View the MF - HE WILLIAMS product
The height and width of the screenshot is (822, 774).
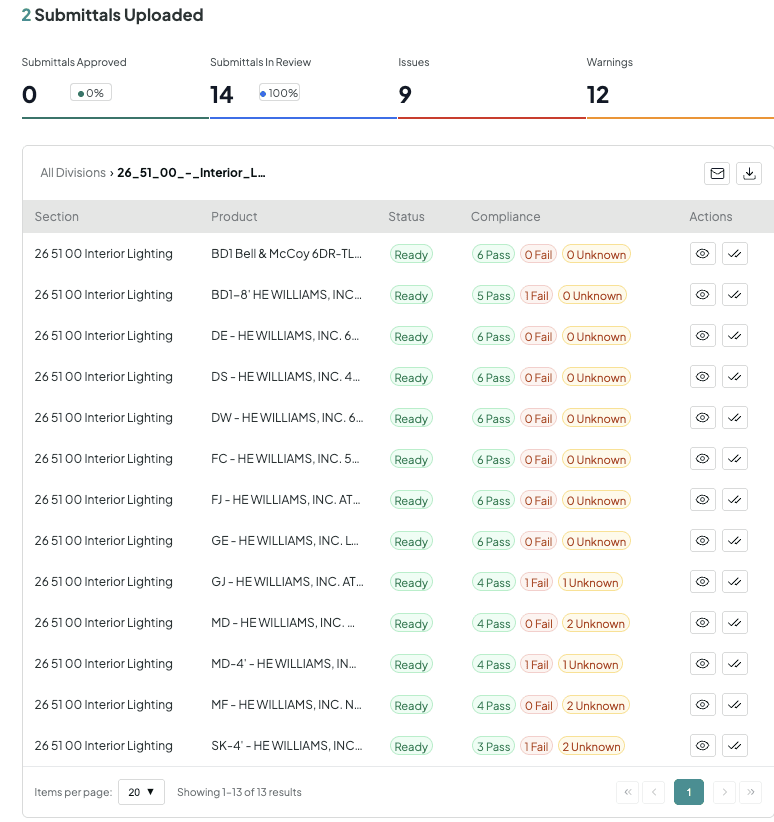click(703, 705)
